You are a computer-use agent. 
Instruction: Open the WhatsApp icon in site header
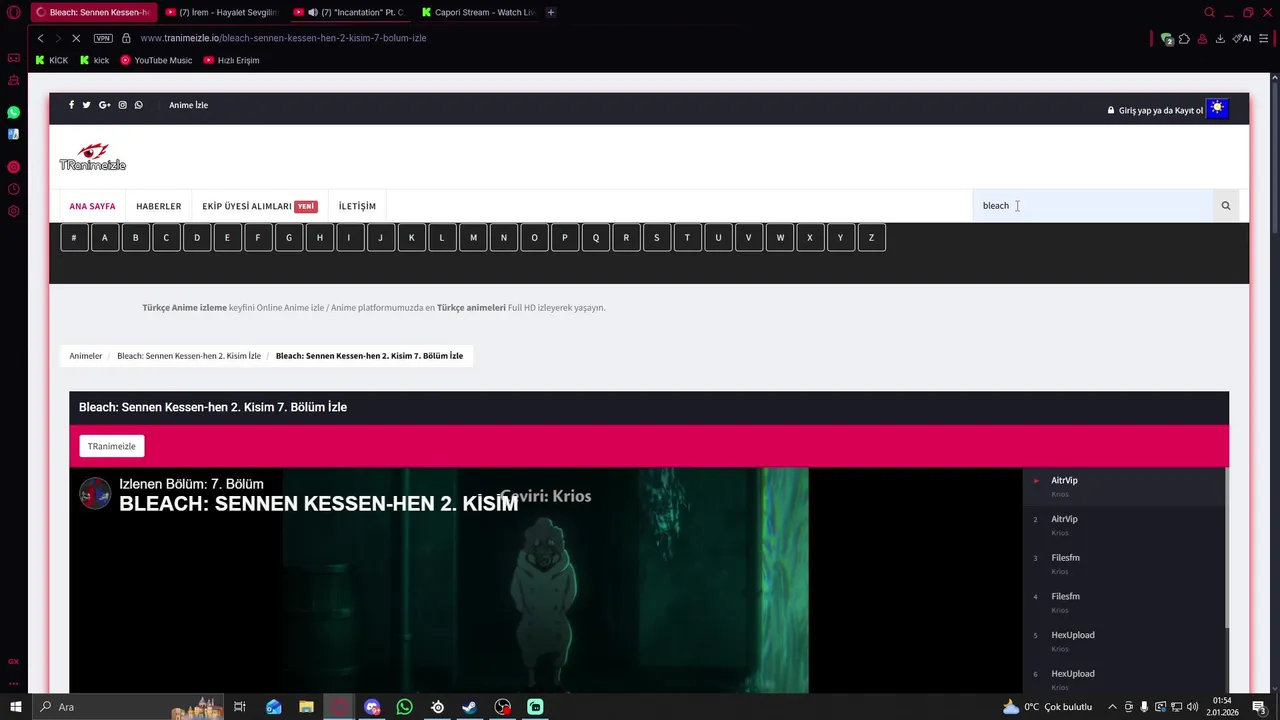(x=139, y=105)
